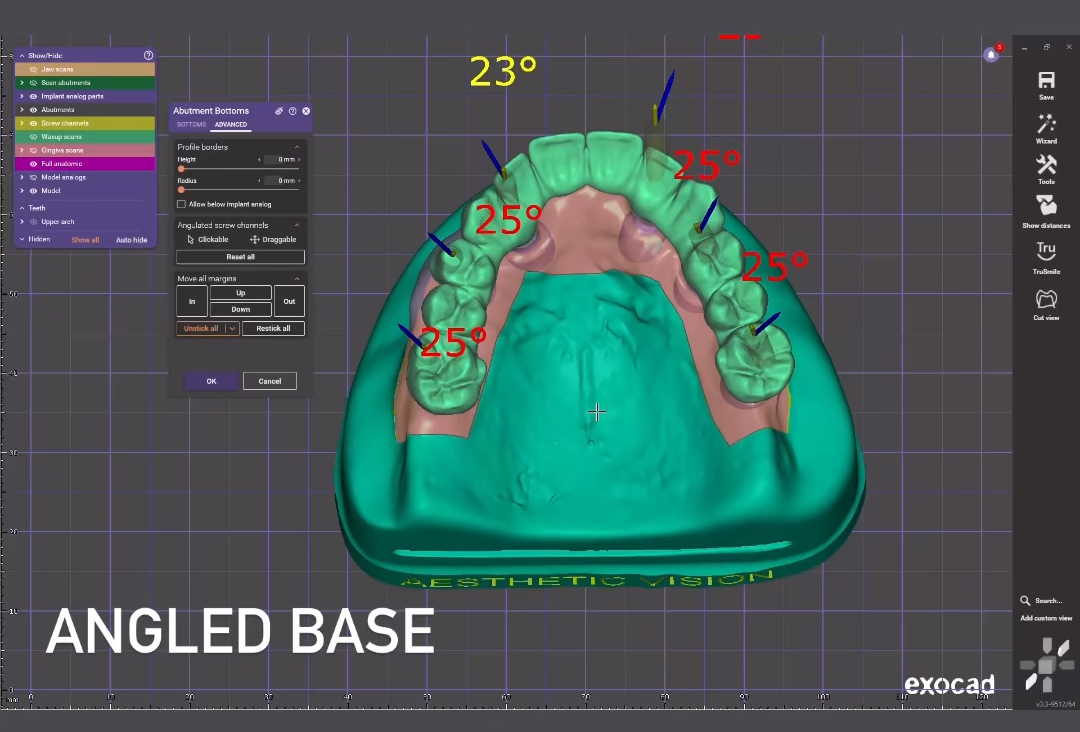Click the Unstick all button
This screenshot has height=732, width=1080.
(x=201, y=328)
